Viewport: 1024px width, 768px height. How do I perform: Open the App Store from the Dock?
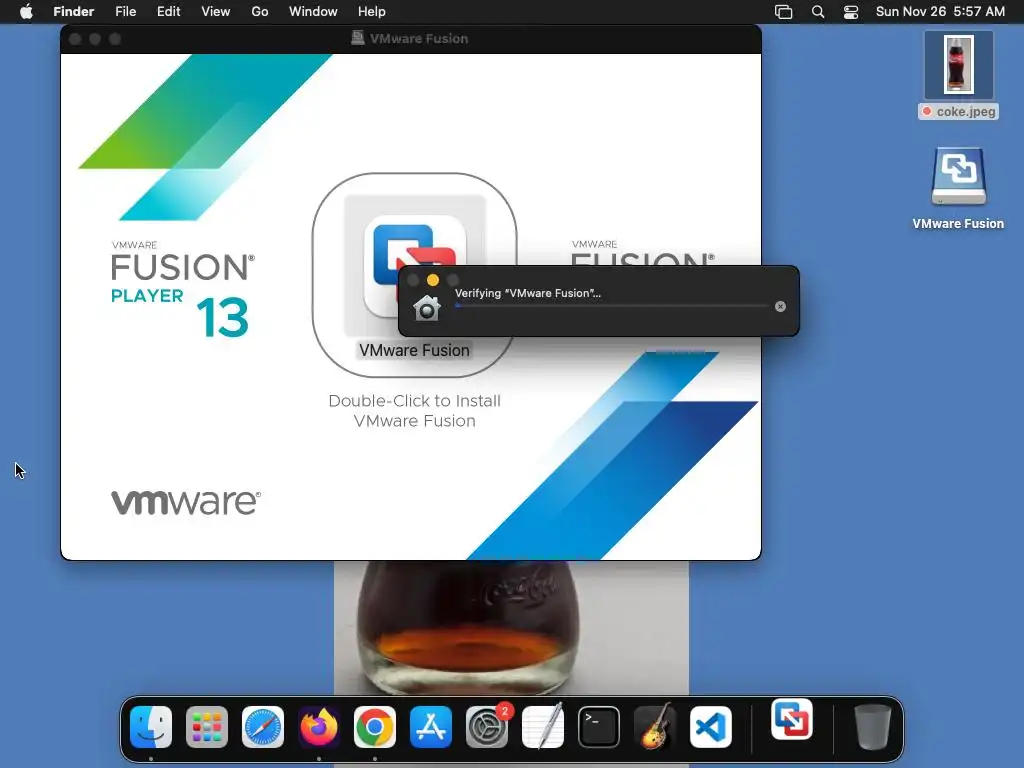[x=431, y=727]
